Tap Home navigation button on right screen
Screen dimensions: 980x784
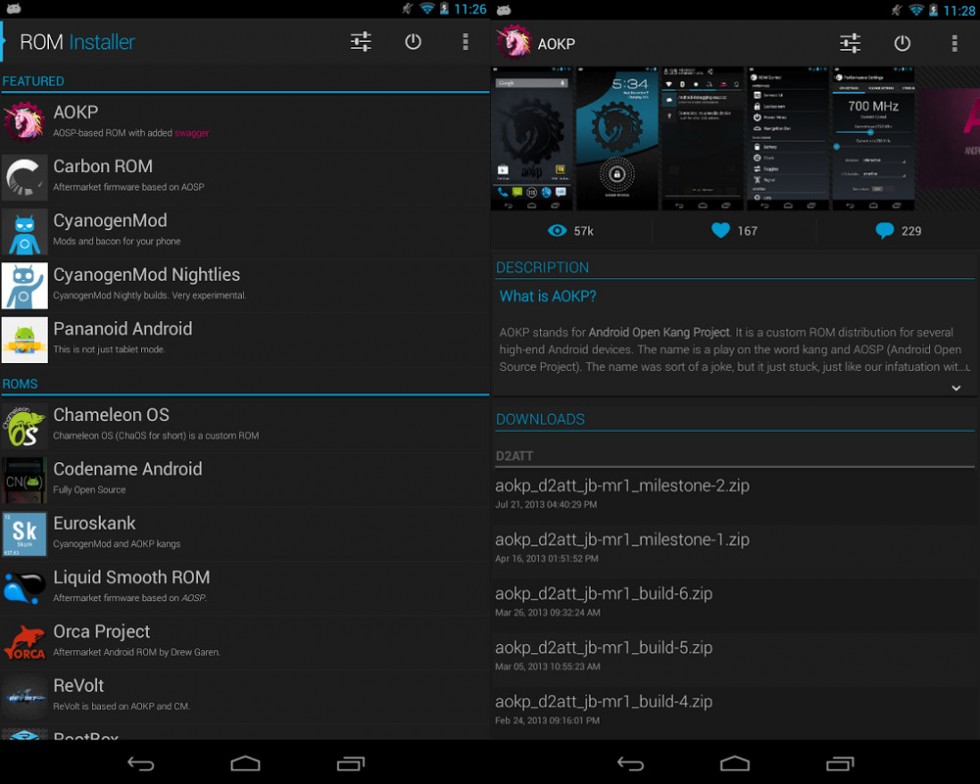[x=734, y=763]
